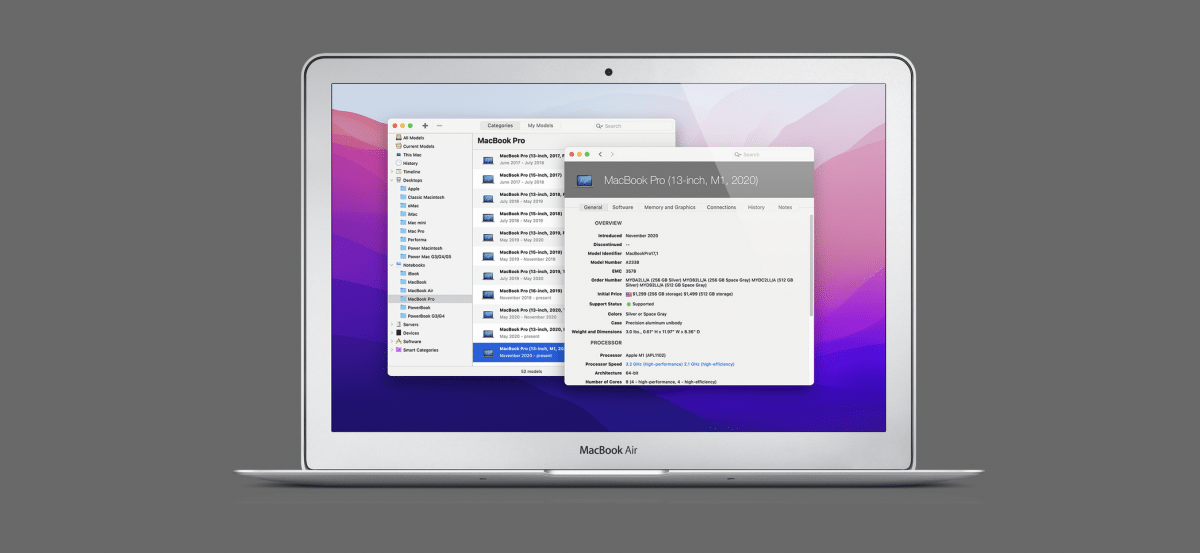
Task: Click the Power Macintosh folder icon
Action: click(403, 248)
